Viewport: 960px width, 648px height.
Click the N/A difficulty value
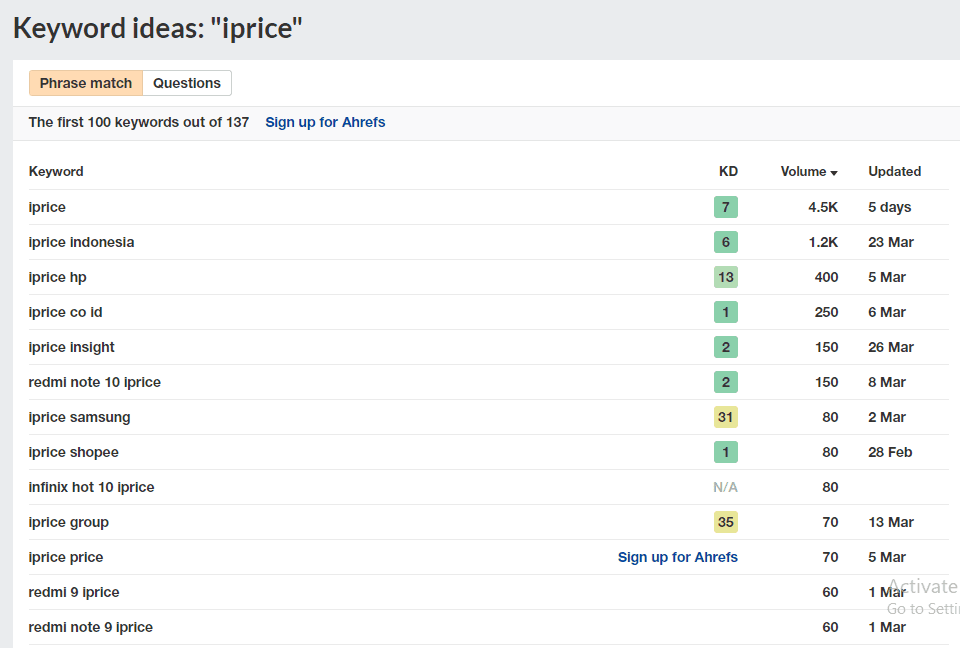(x=725, y=487)
